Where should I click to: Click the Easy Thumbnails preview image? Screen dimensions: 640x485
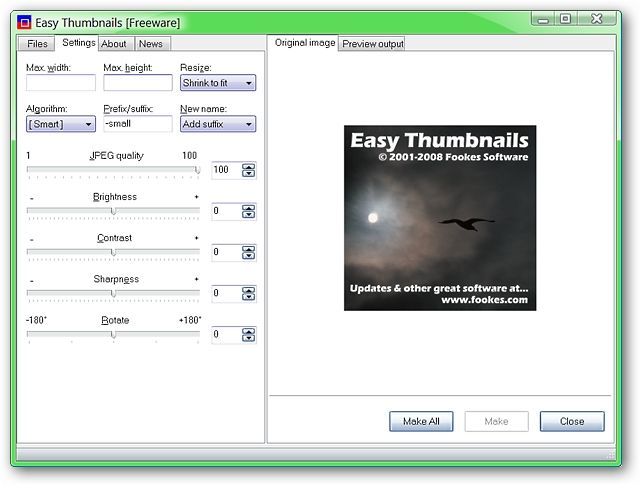(440, 218)
